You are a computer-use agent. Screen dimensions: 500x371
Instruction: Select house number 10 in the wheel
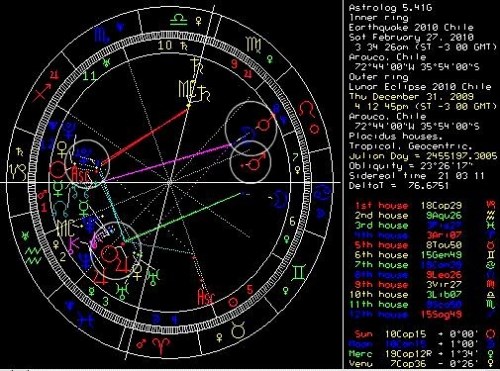point(165,45)
